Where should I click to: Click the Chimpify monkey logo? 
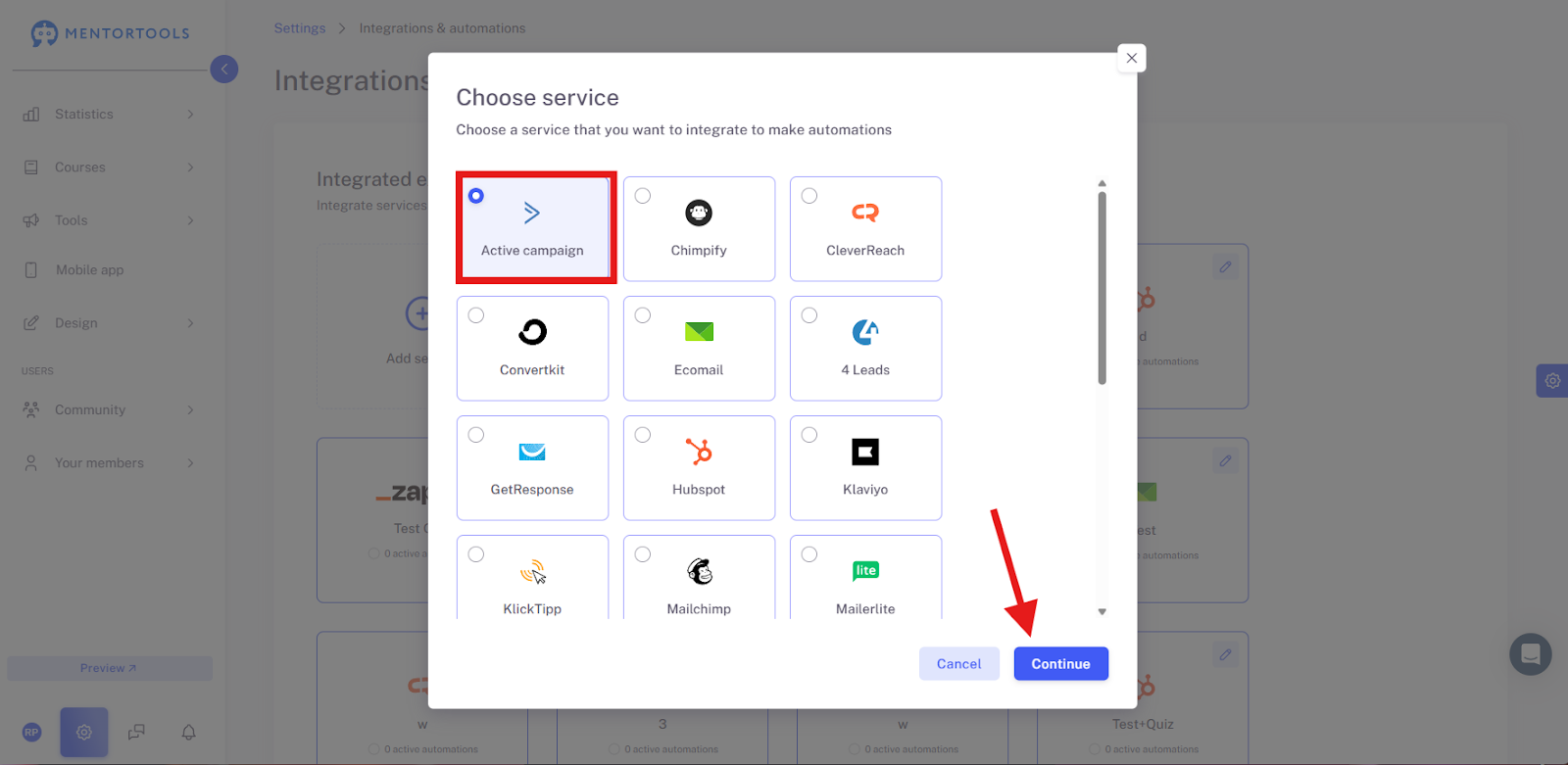(699, 213)
